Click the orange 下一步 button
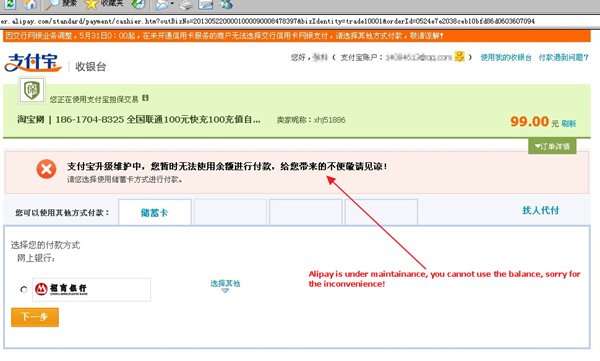Image resolution: width=600 pixels, height=361 pixels. pos(35,317)
